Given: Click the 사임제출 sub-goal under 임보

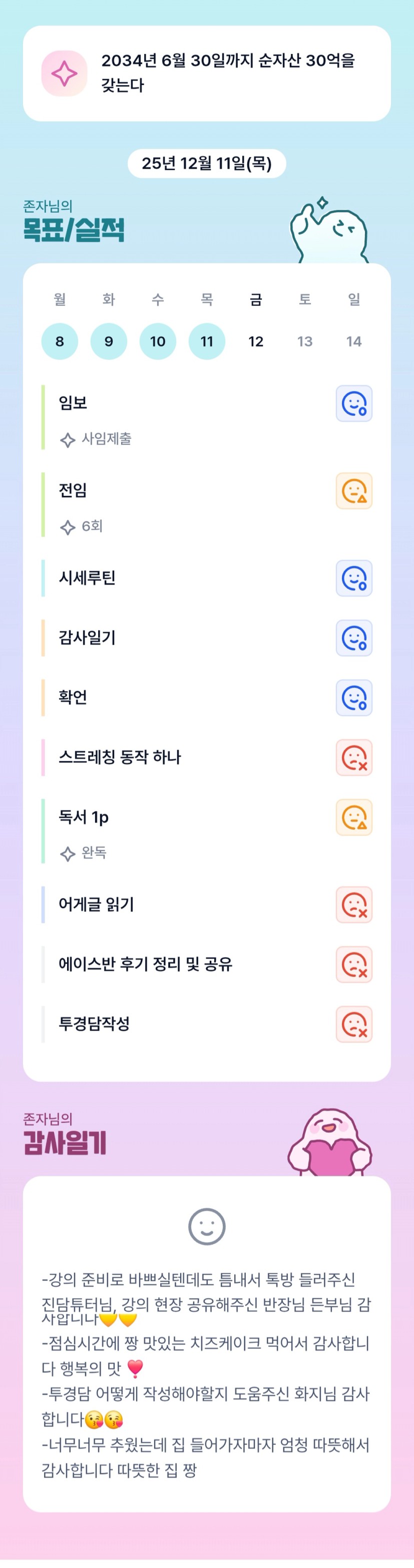Looking at the screenshot, I should (106, 439).
